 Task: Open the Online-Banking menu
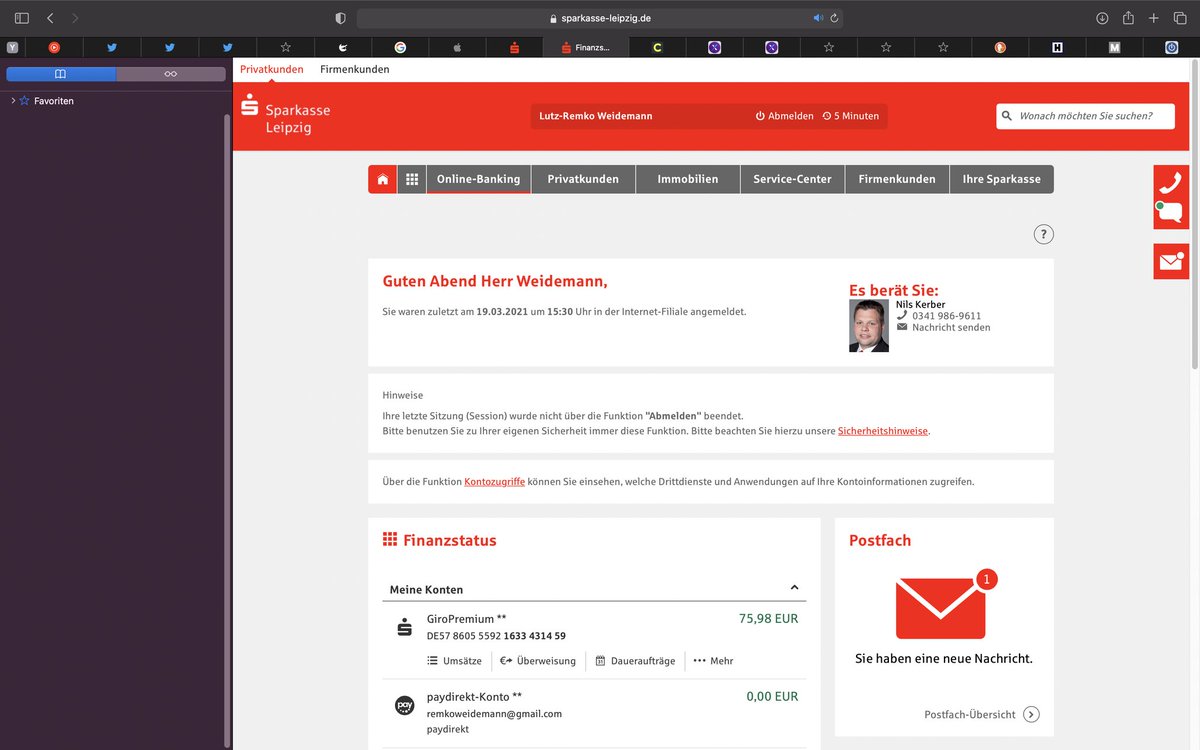click(x=478, y=179)
